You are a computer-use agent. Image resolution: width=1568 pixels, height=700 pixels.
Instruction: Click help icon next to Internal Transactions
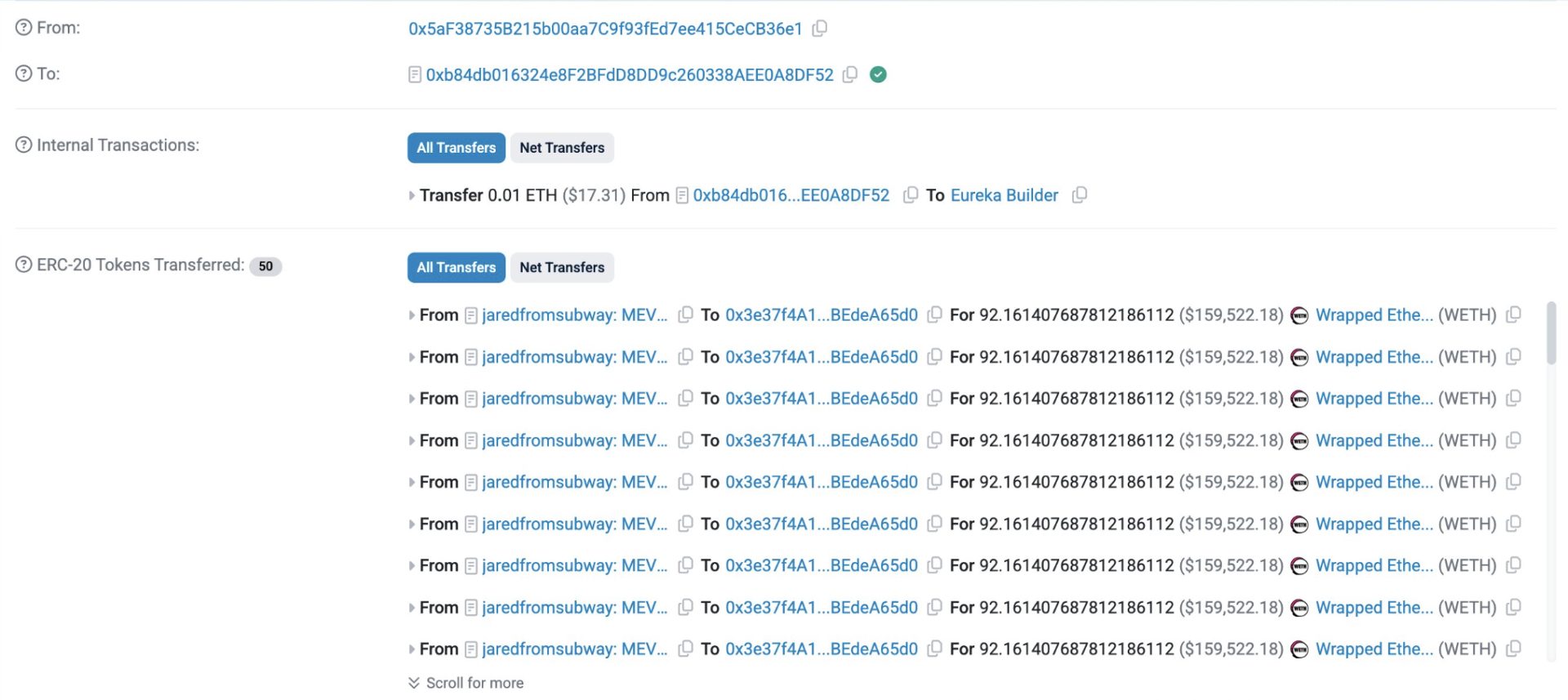click(x=24, y=145)
